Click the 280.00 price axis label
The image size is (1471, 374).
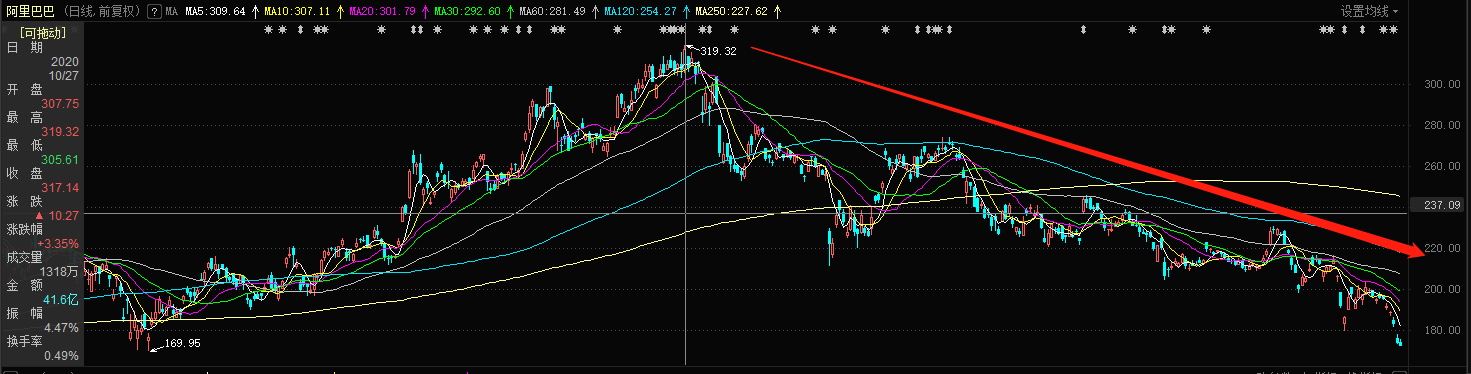pos(1441,126)
